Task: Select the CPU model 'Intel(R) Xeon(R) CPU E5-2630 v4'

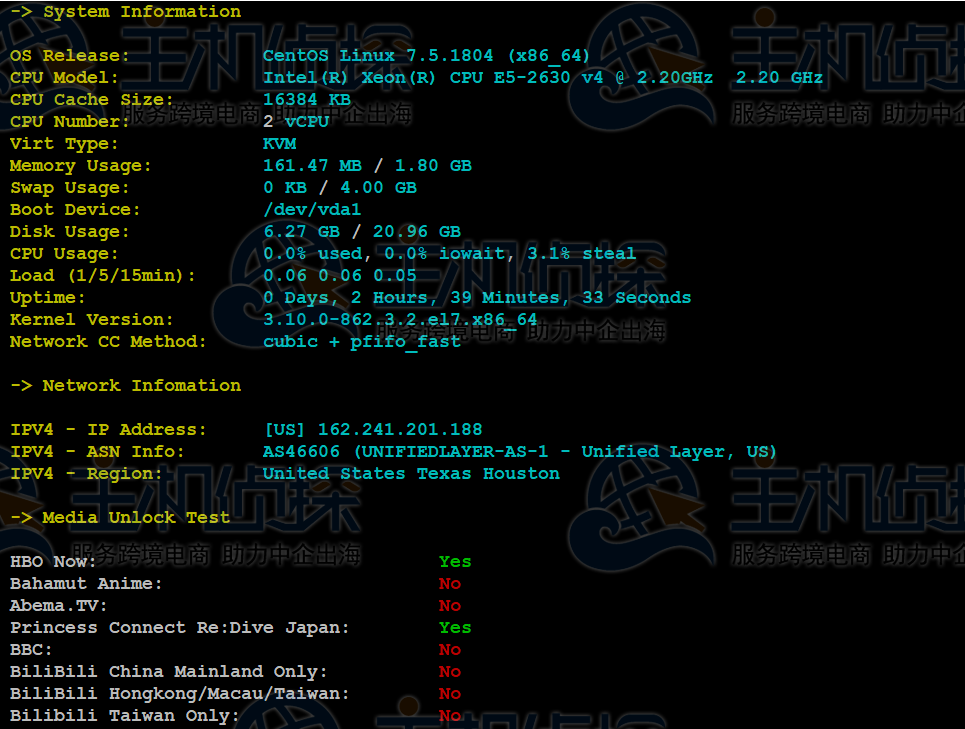Action: [433, 78]
